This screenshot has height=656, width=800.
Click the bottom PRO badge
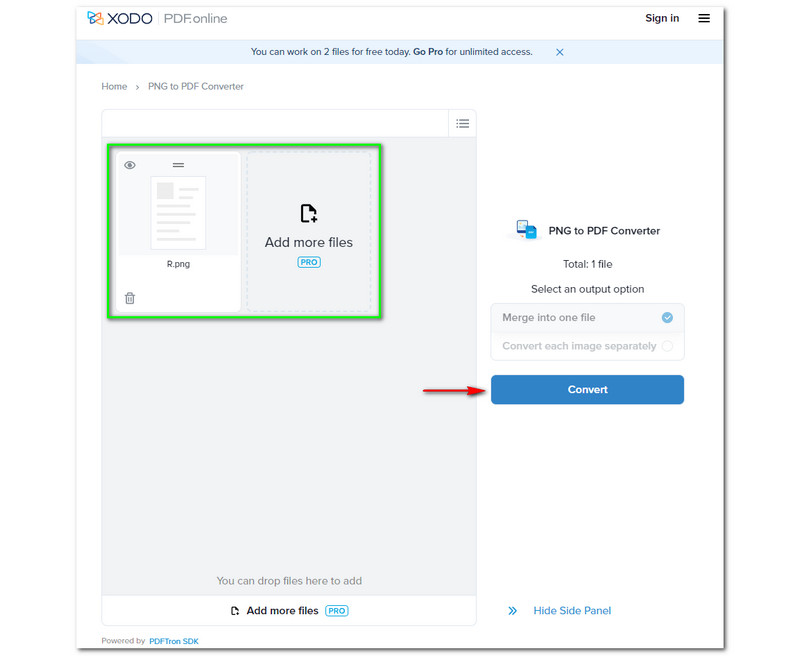(337, 611)
